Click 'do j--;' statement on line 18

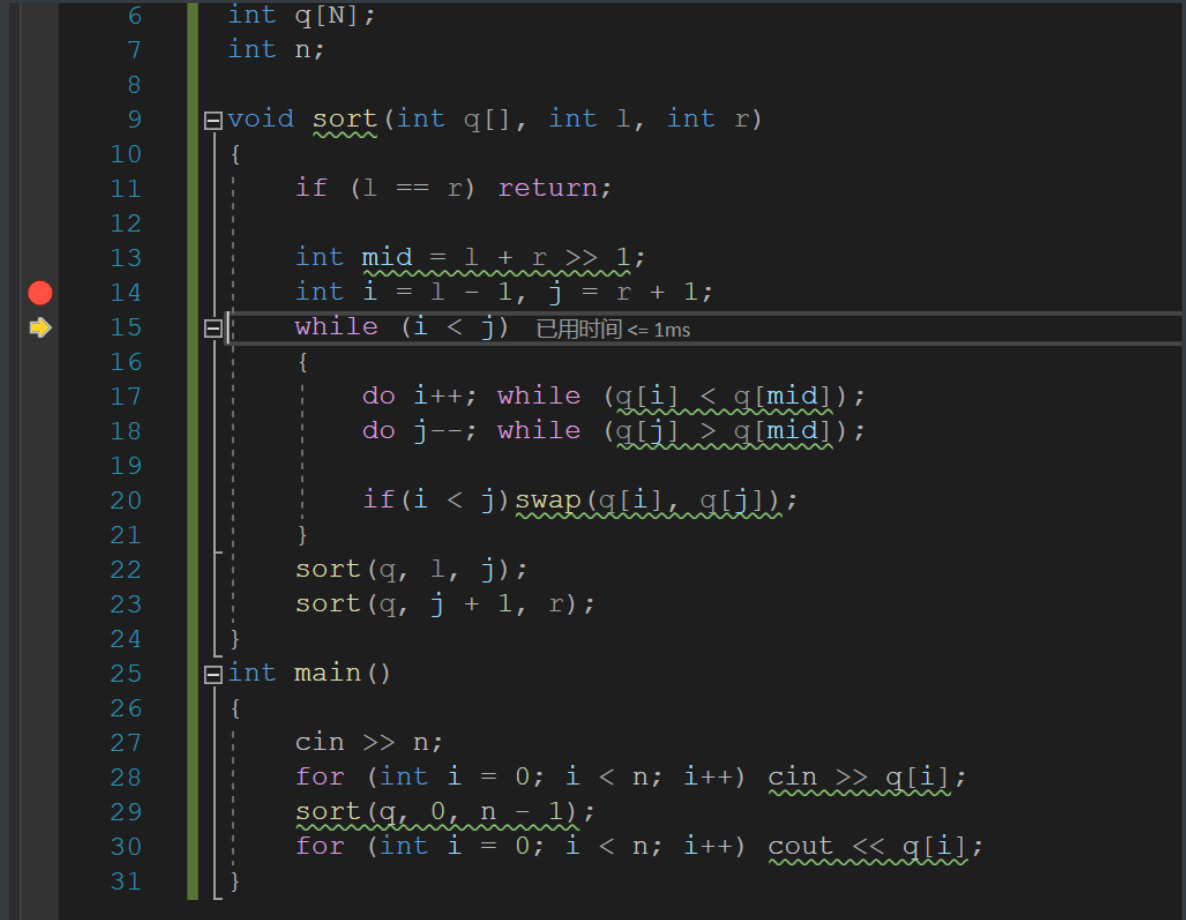coord(420,430)
